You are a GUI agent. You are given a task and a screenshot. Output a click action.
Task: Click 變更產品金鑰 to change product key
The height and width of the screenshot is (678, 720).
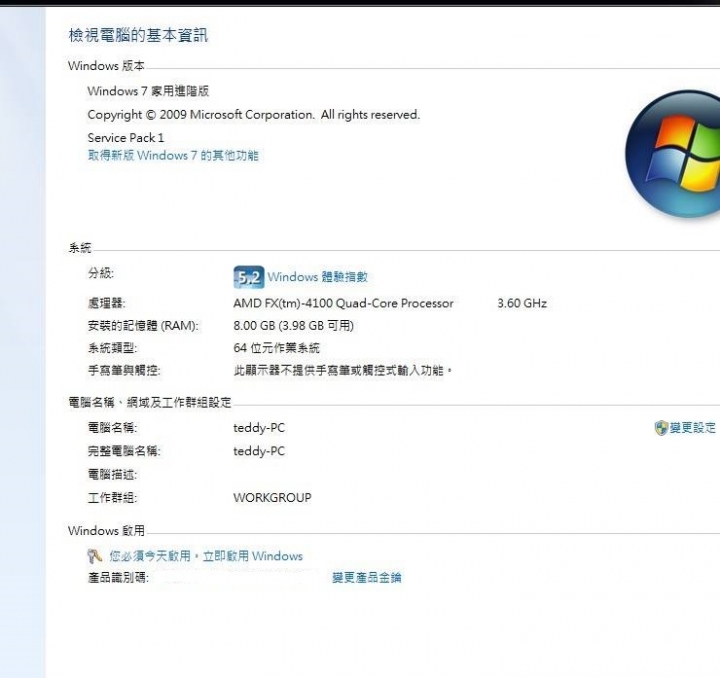pyautogui.click(x=366, y=577)
